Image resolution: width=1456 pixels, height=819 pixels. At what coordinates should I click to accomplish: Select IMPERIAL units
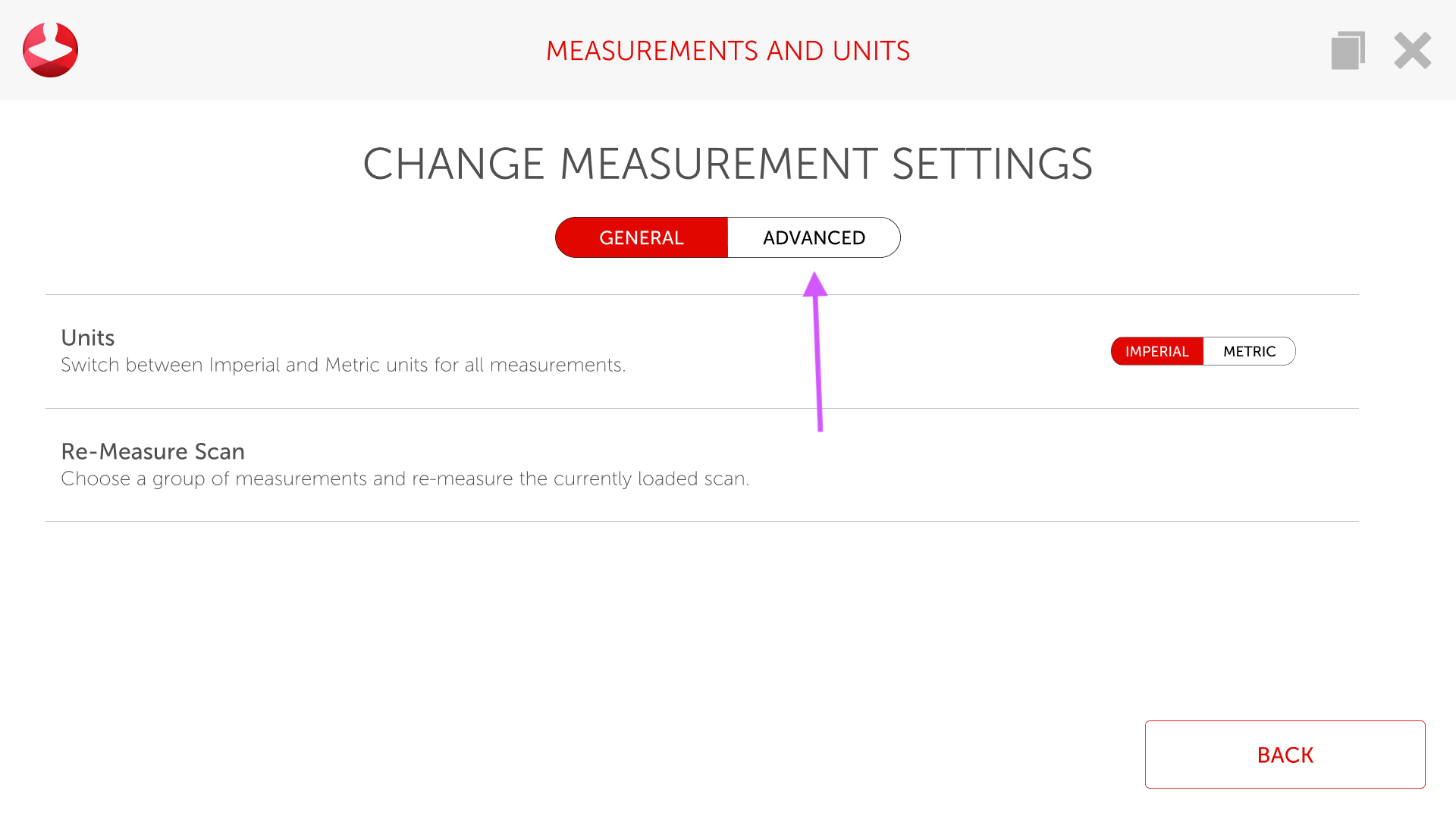click(1156, 351)
